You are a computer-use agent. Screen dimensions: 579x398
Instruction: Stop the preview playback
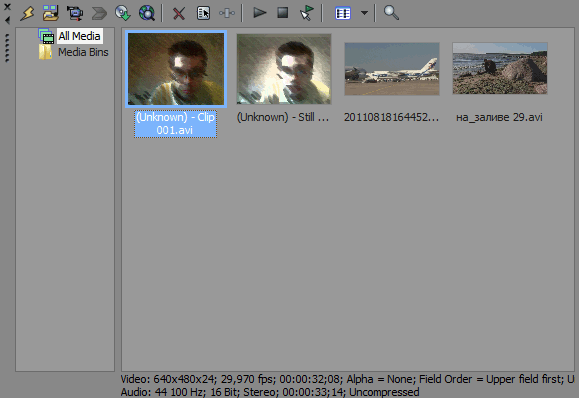283,13
